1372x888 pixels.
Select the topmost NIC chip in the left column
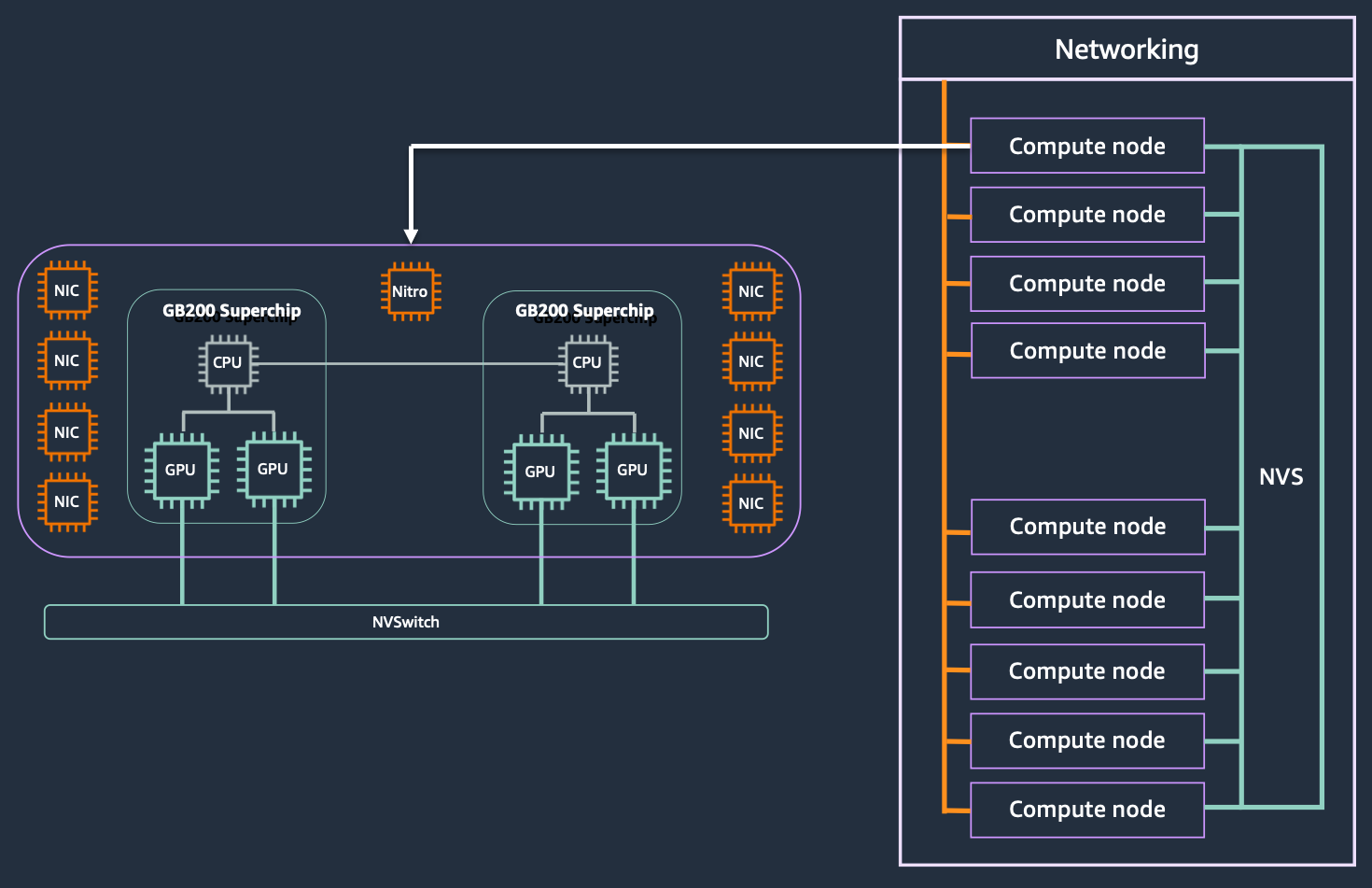tap(67, 290)
